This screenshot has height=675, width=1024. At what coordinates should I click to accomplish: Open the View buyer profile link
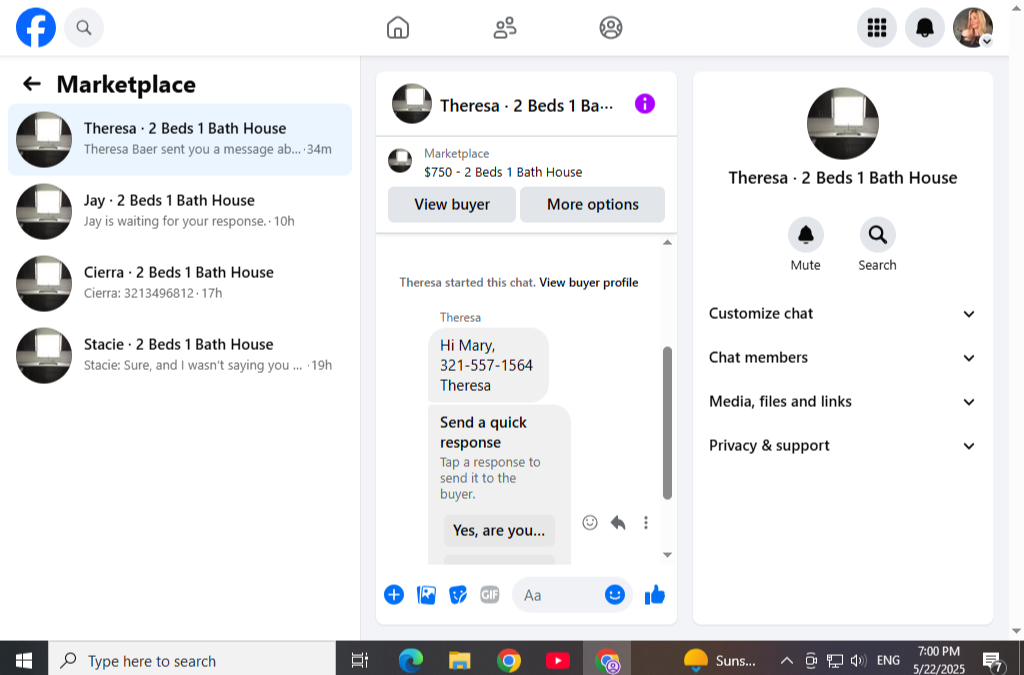click(588, 283)
